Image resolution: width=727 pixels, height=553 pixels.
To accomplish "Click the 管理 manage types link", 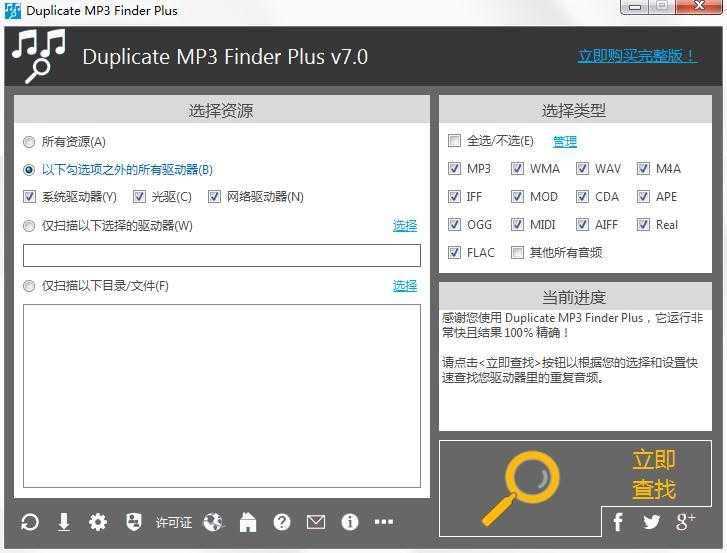I will click(x=565, y=141).
